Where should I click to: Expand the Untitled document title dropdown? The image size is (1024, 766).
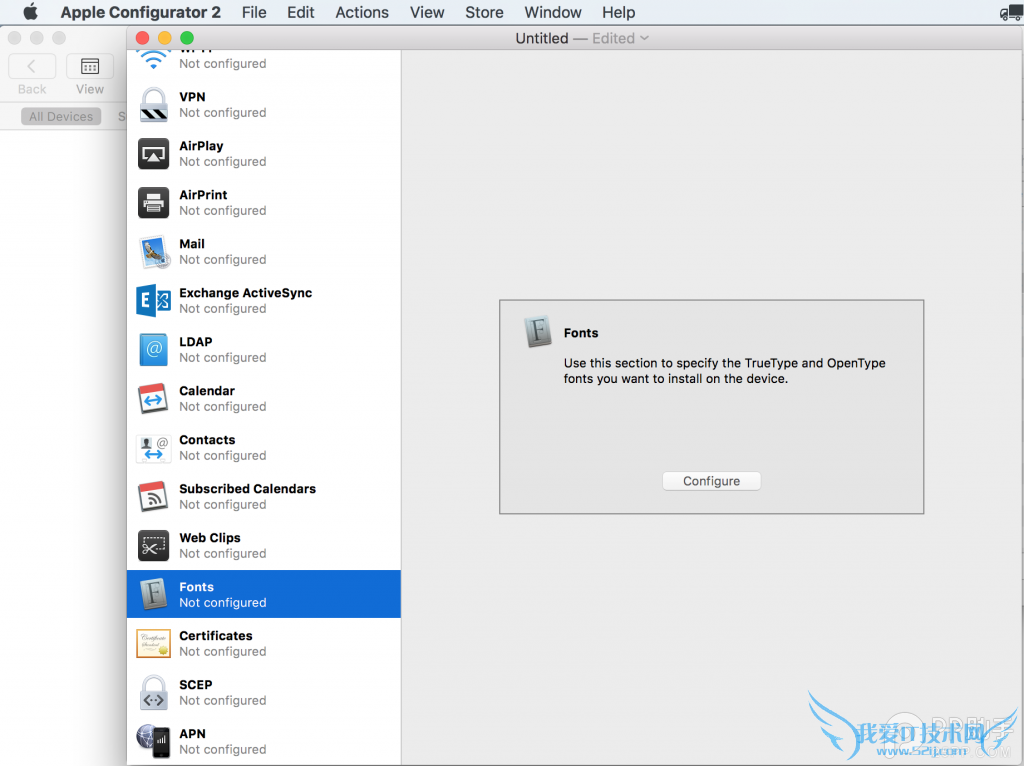[644, 38]
